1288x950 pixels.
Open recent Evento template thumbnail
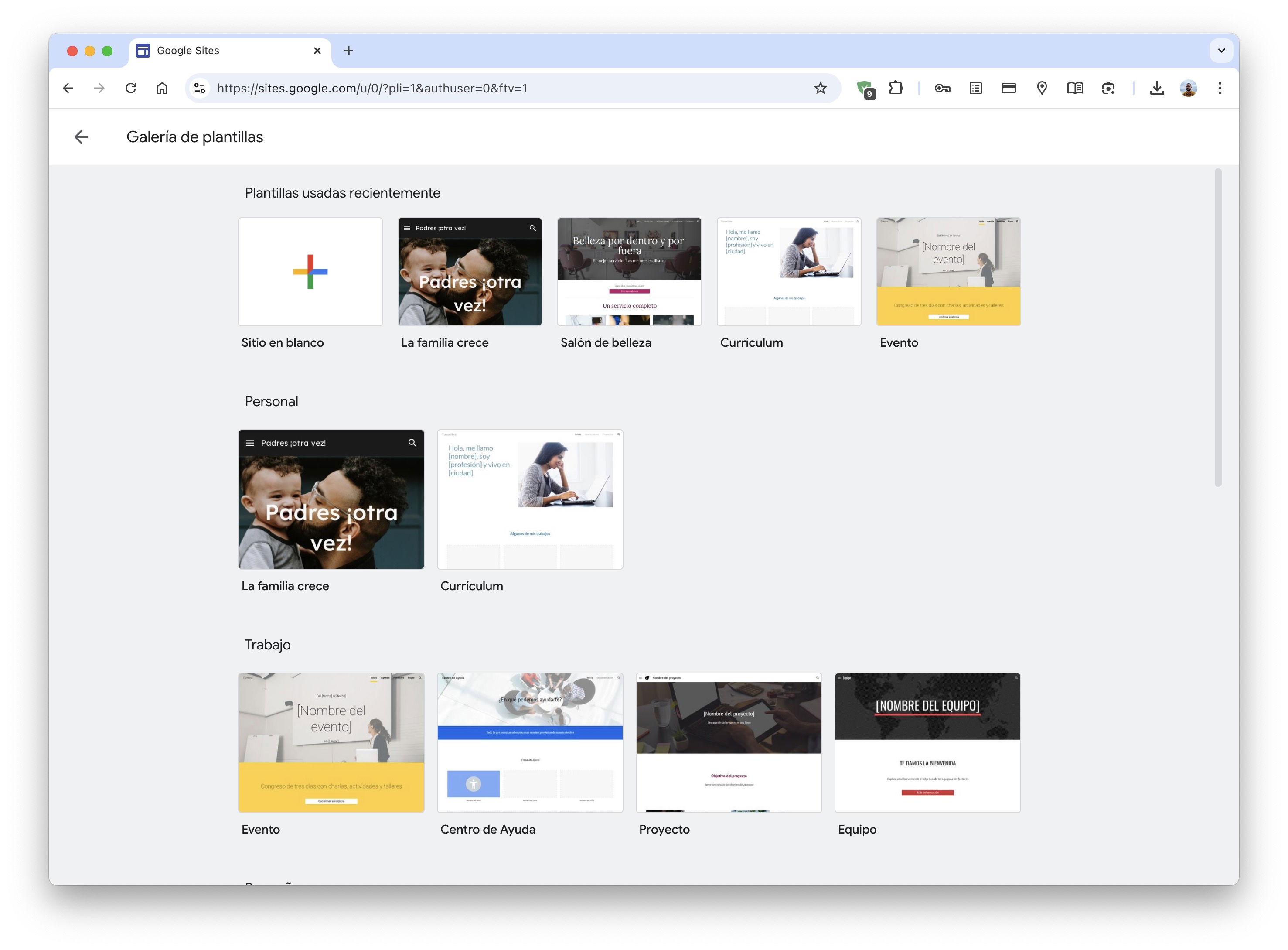[948, 271]
